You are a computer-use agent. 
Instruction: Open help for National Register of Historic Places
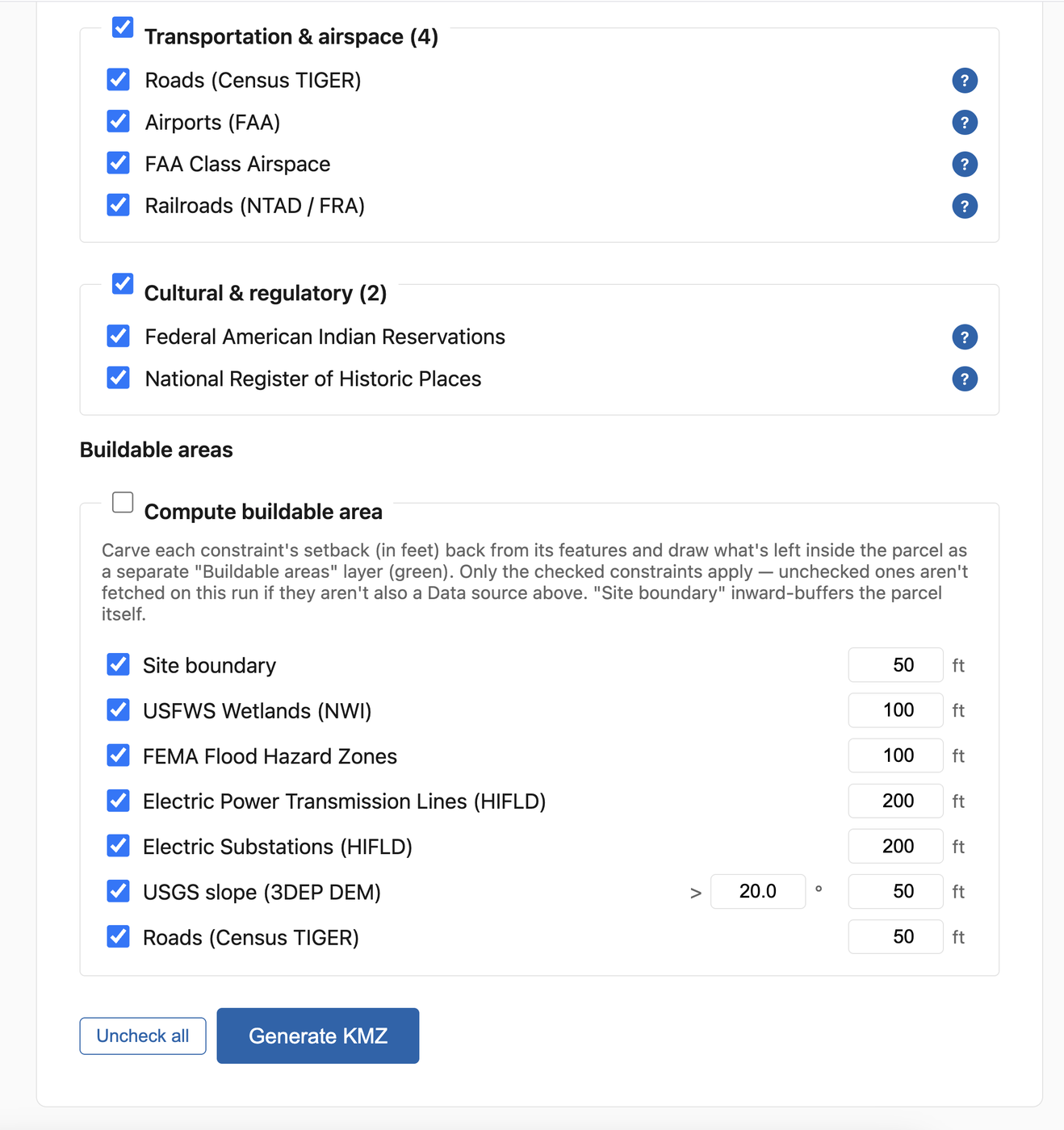pyautogui.click(x=965, y=379)
